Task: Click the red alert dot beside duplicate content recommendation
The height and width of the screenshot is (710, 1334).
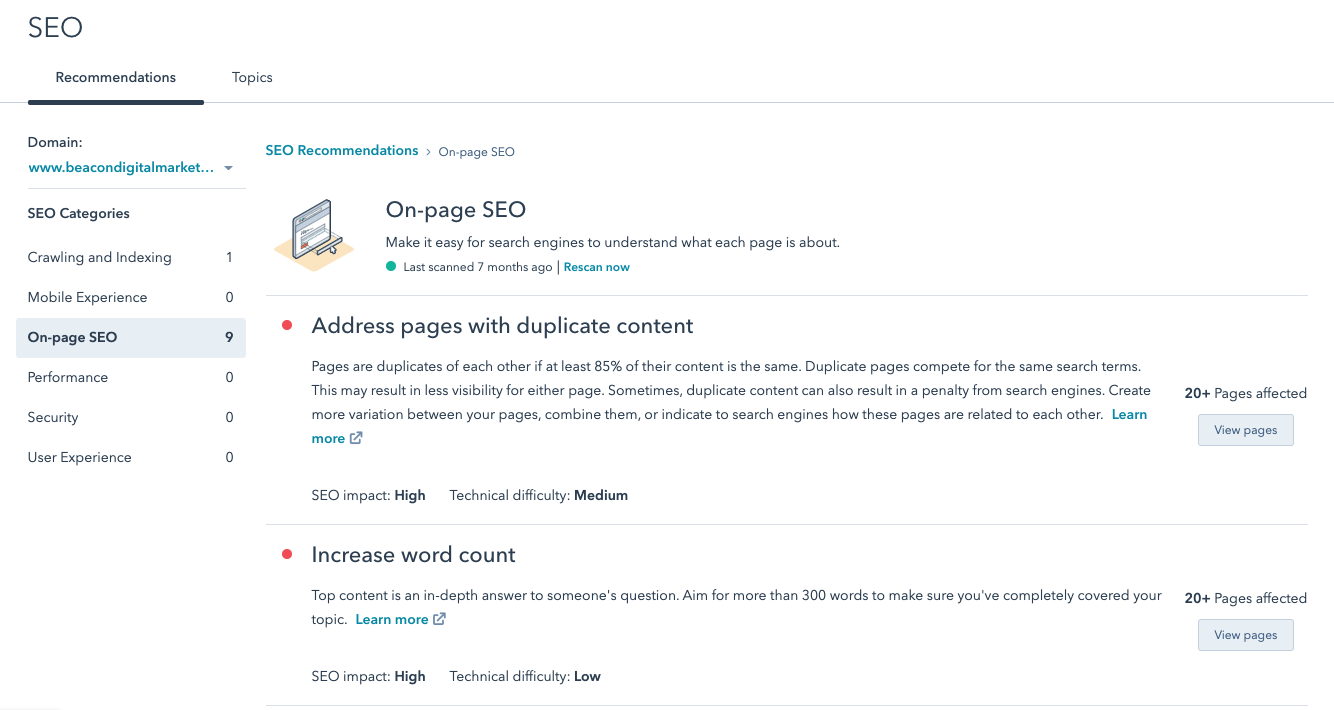Action: coord(287,324)
